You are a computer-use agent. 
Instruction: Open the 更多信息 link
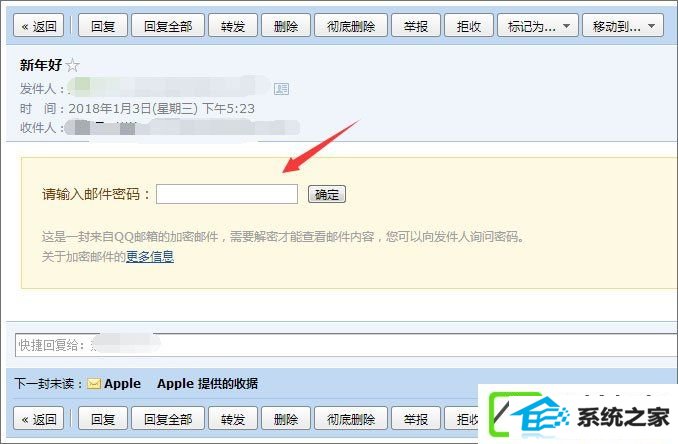150,256
